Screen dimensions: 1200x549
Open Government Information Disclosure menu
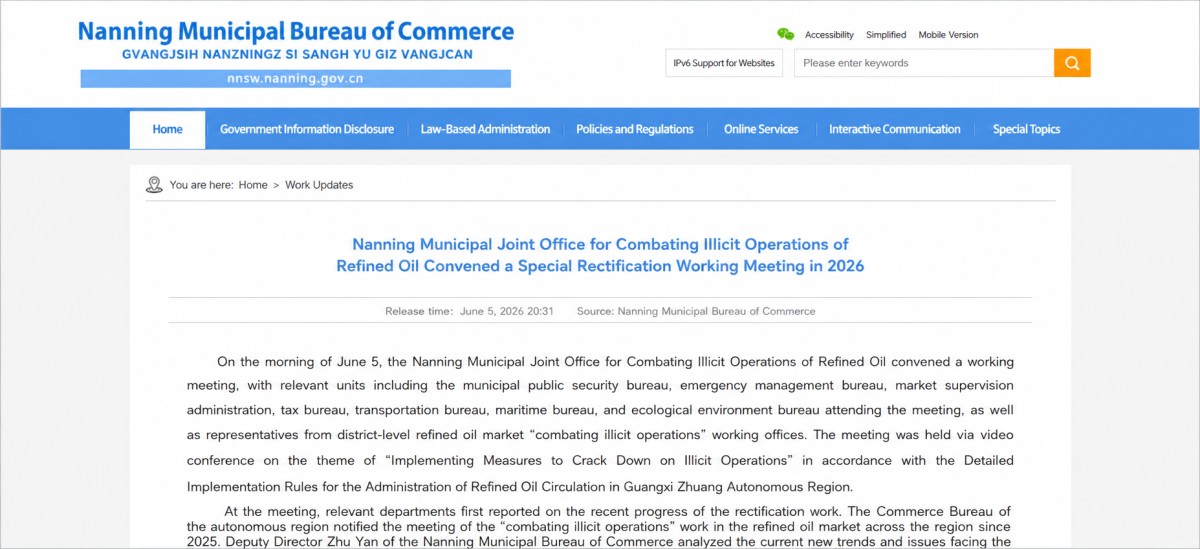click(307, 129)
